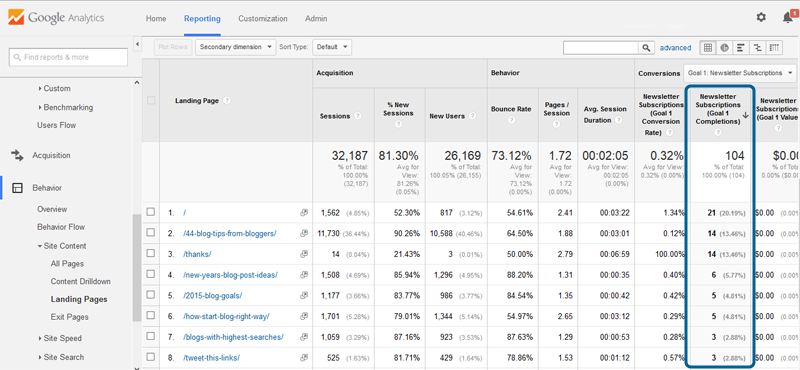Open the settings gear icon
800x370 pixels.
761,17
